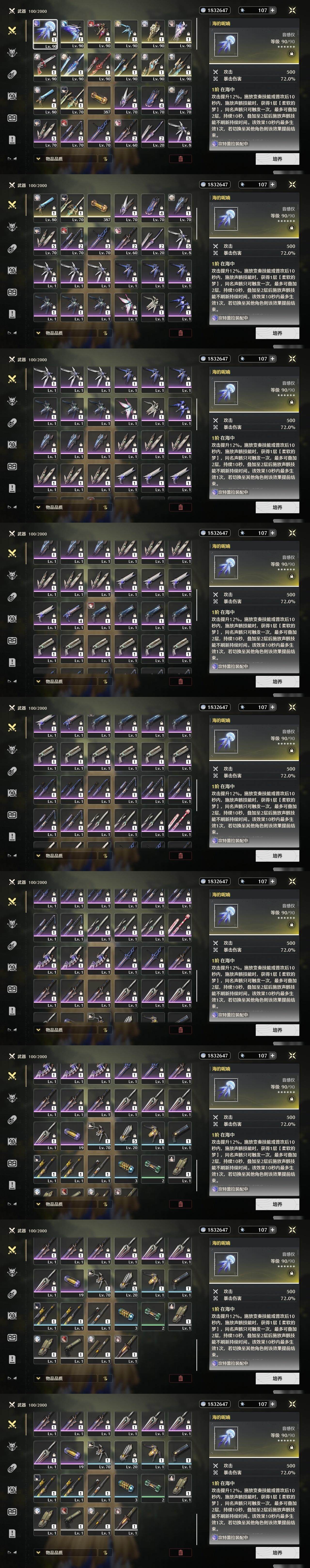Viewport: 310px width, 1568px height.
Task: Click the plus icon beside 107 in topmost header
Action: 272,10
